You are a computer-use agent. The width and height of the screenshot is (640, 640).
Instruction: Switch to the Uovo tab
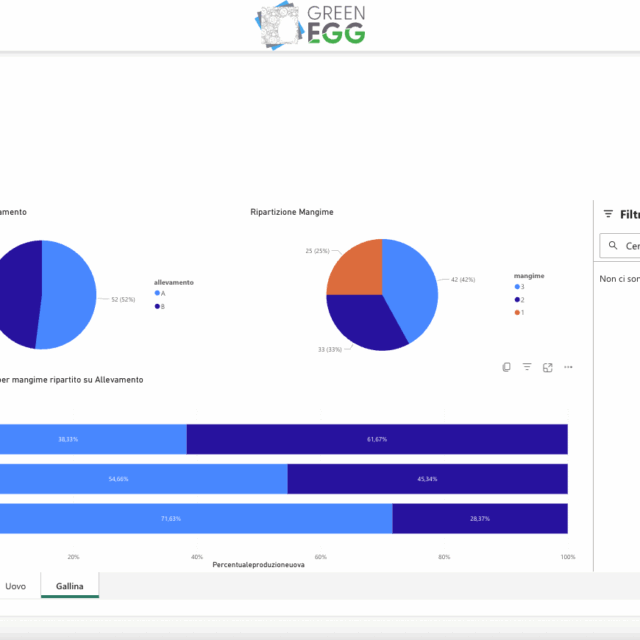(16, 586)
